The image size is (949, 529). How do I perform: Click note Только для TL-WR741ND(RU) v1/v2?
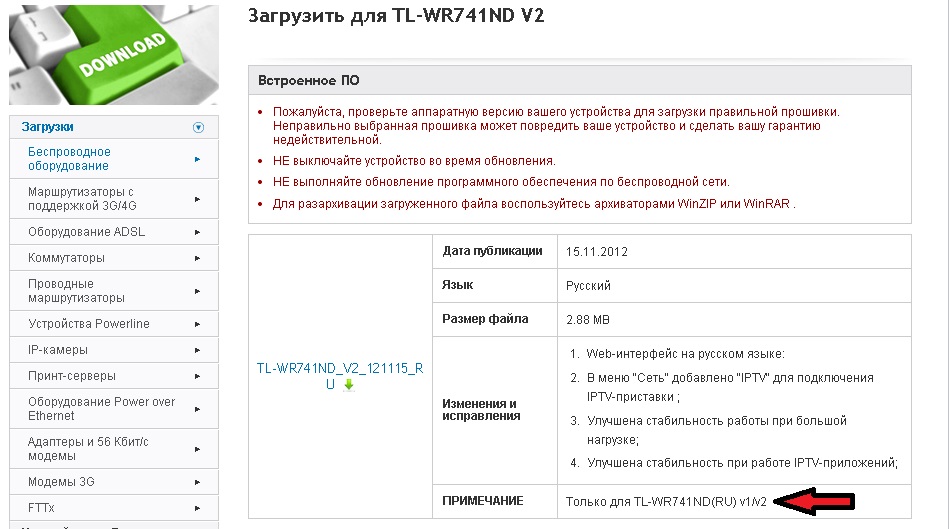coord(666,502)
